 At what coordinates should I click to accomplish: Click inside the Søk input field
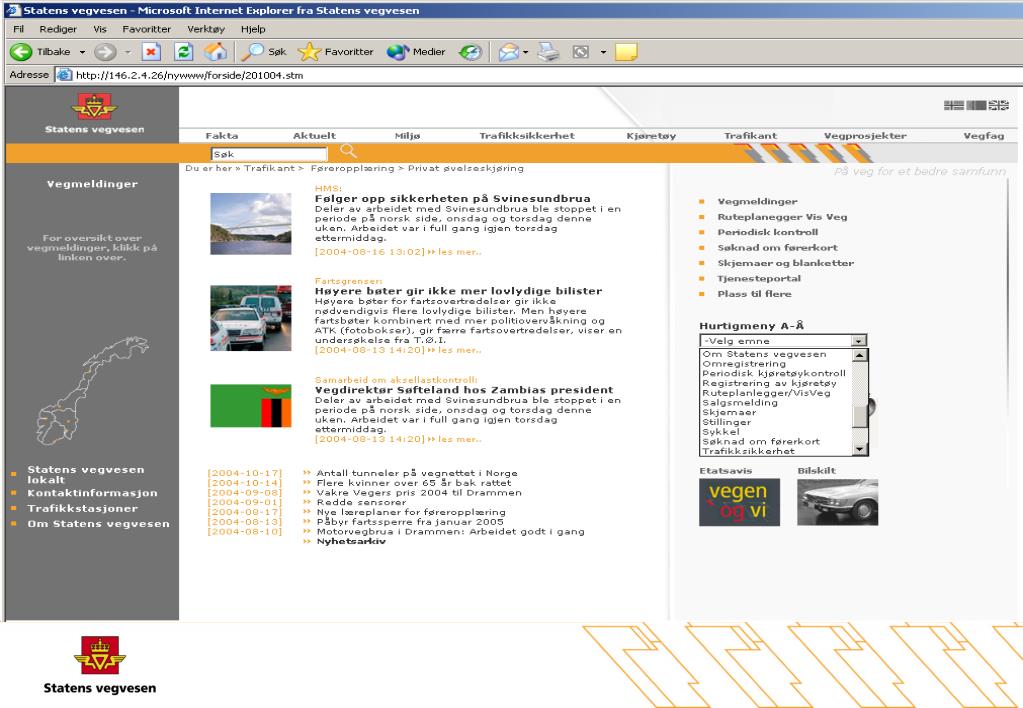[x=269, y=154]
